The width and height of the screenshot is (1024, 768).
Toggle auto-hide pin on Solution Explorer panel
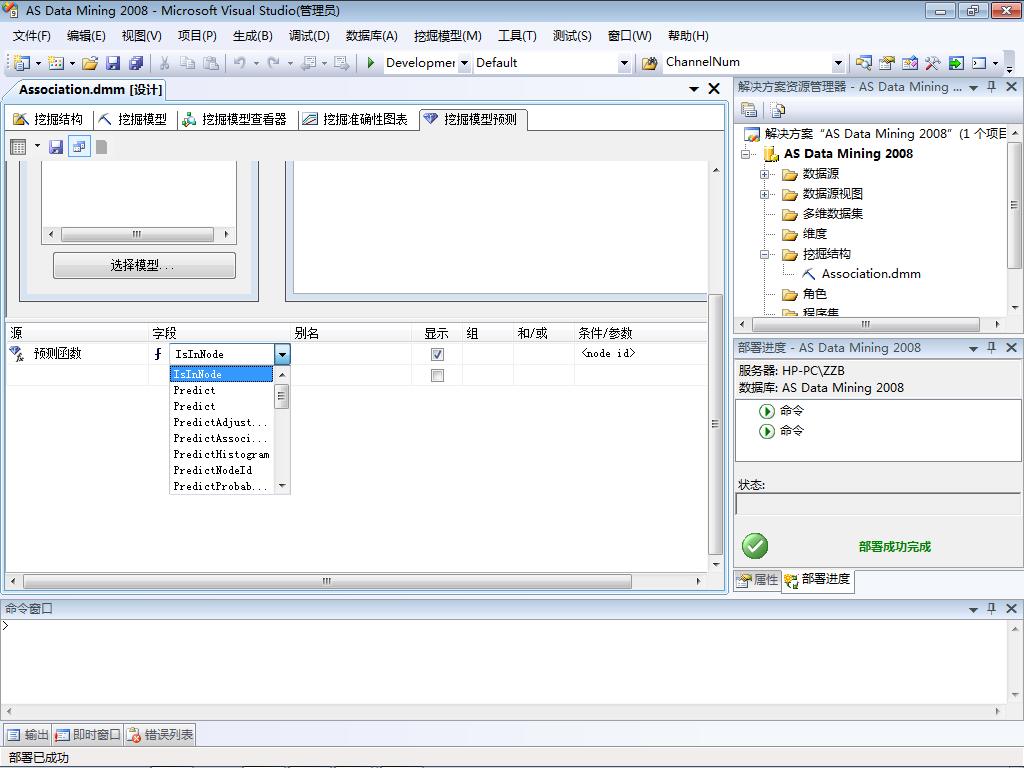[991, 87]
